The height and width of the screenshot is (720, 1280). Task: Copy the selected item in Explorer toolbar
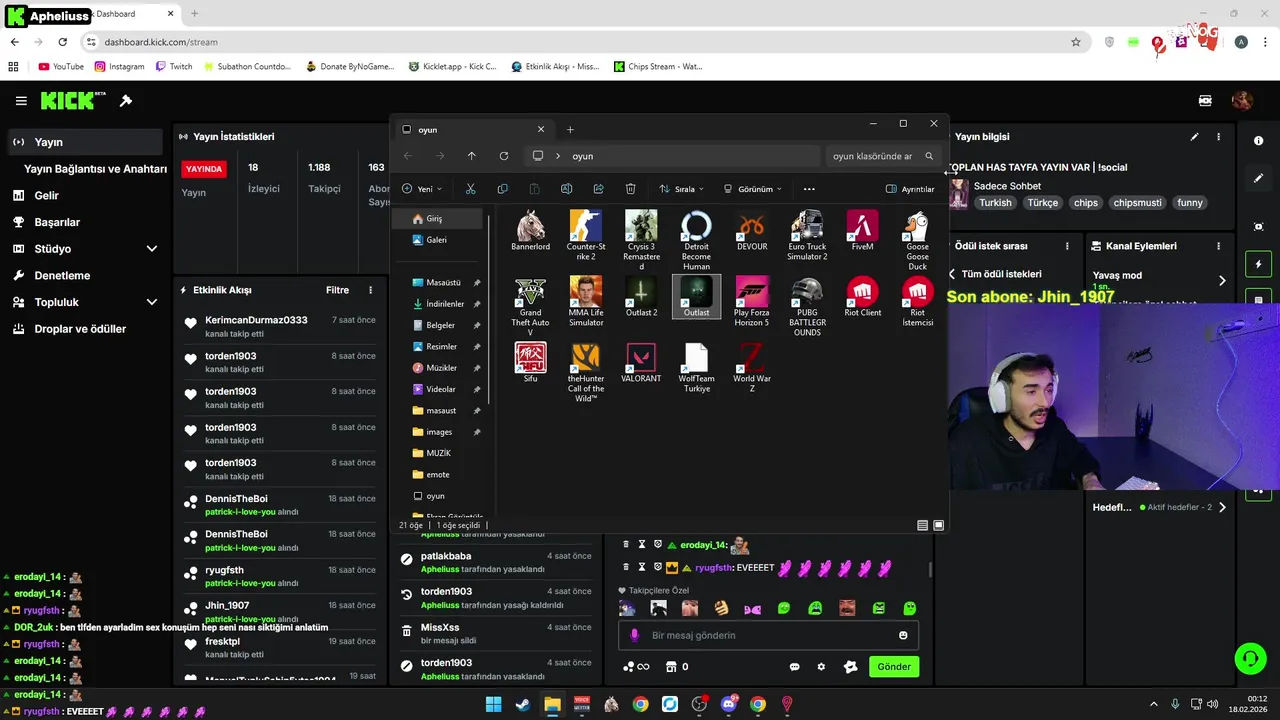click(502, 189)
